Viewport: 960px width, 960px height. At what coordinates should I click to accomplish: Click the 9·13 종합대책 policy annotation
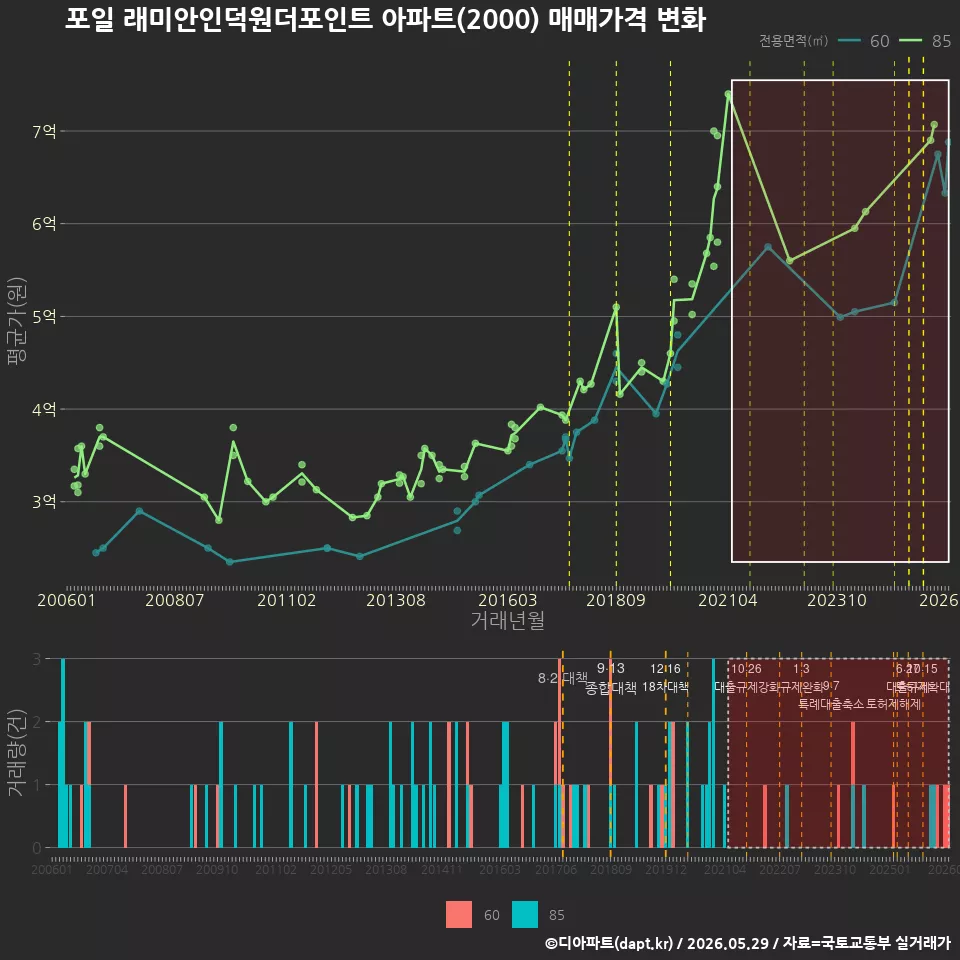[x=610, y=678]
